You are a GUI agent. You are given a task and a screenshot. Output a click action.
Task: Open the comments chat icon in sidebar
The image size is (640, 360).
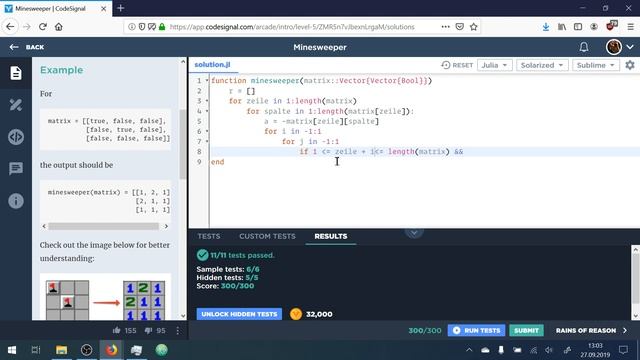(x=16, y=168)
